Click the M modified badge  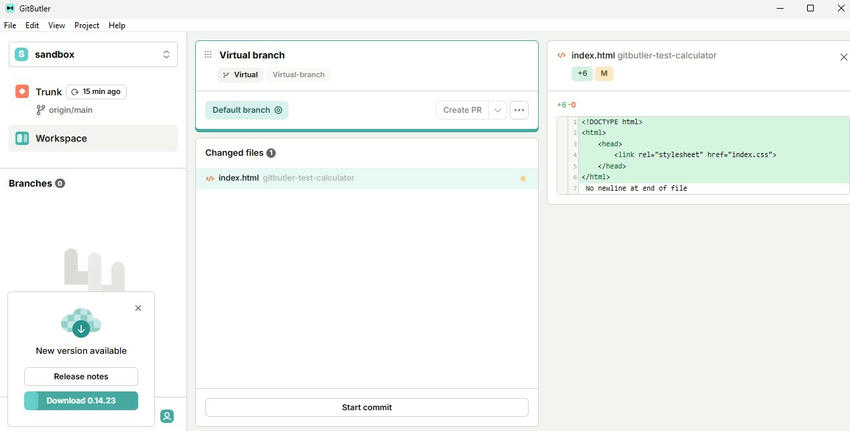(604, 73)
